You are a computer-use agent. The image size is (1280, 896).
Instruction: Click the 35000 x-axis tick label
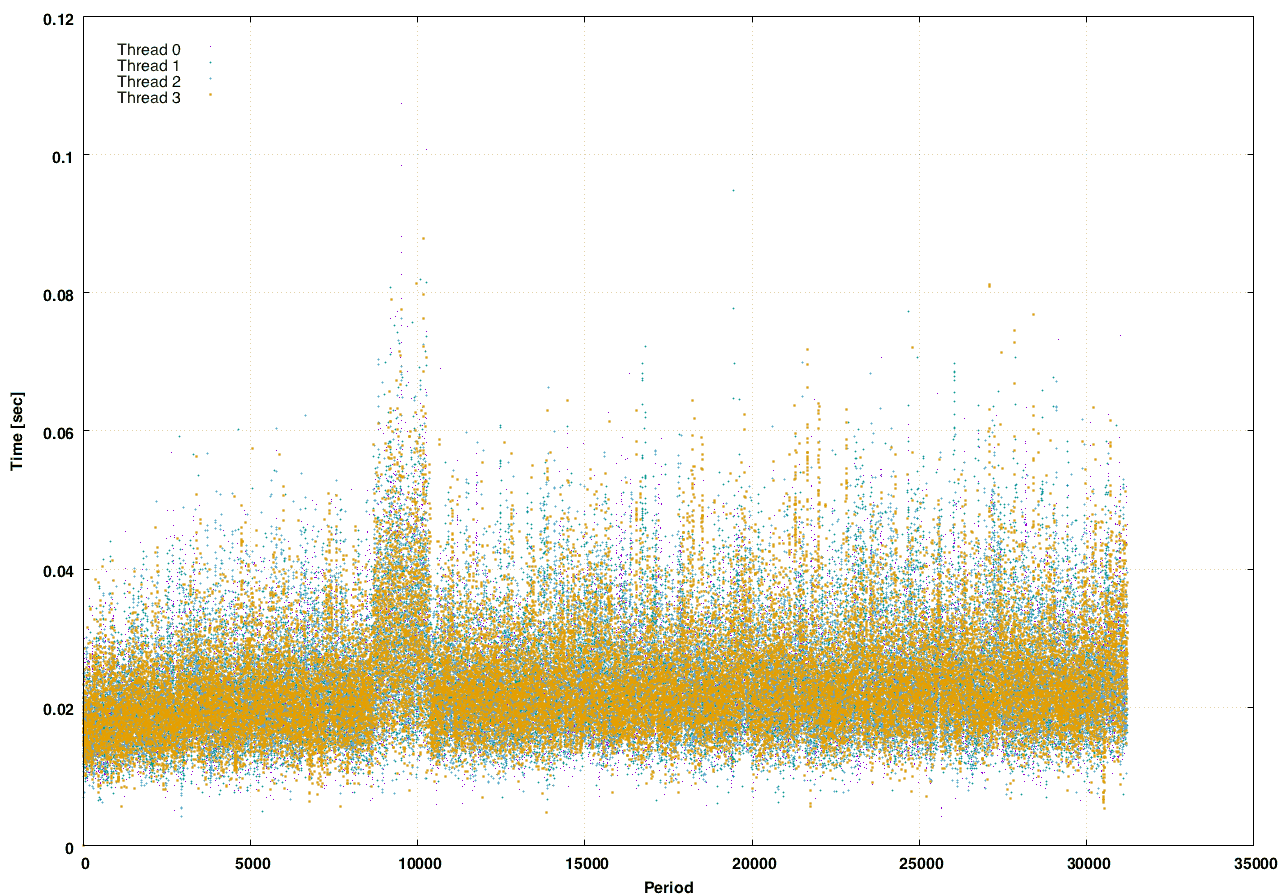(1253, 864)
